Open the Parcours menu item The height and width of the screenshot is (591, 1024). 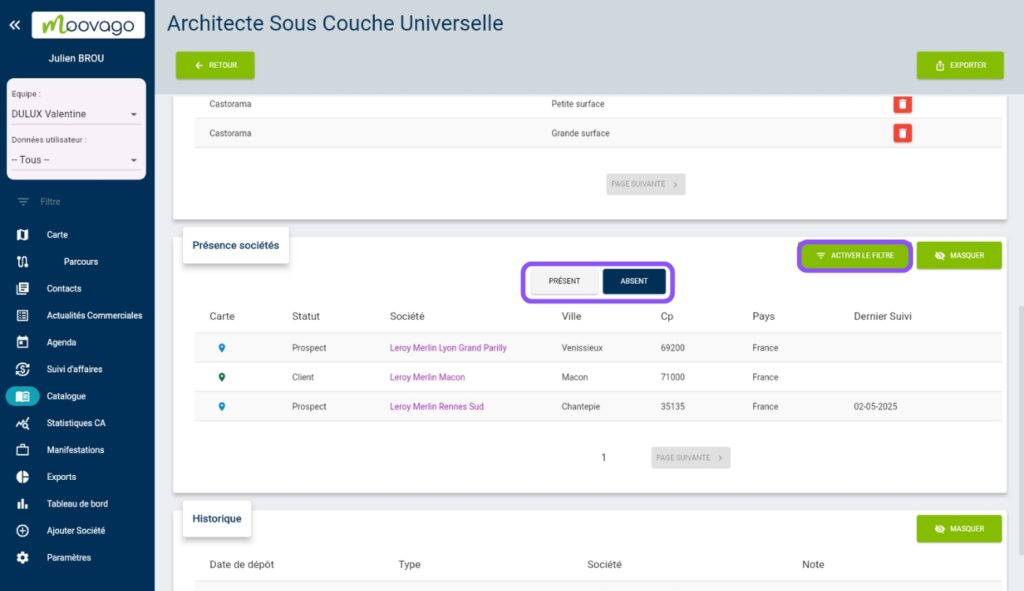pos(81,261)
